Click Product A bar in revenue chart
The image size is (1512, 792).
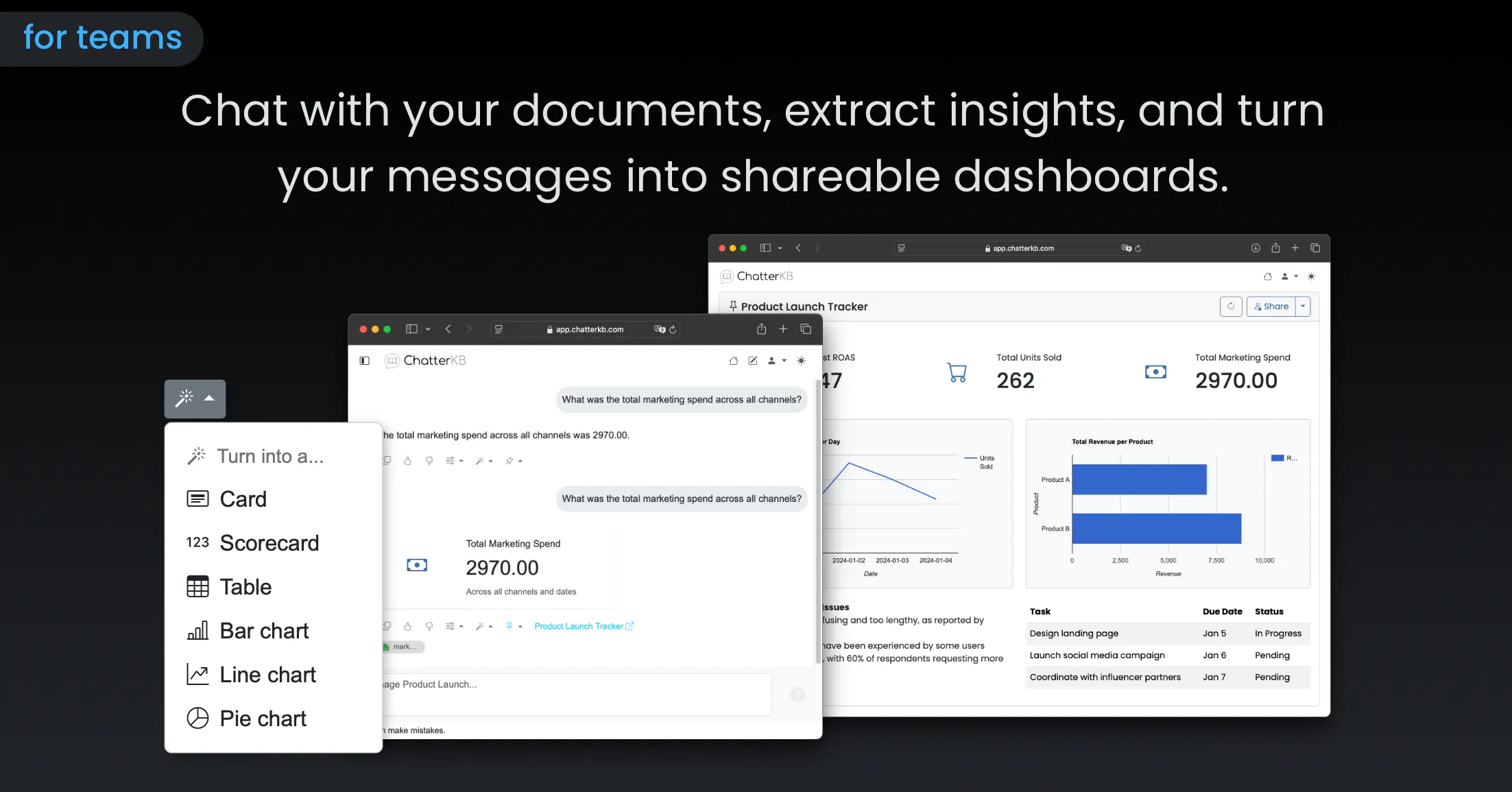(1139, 479)
